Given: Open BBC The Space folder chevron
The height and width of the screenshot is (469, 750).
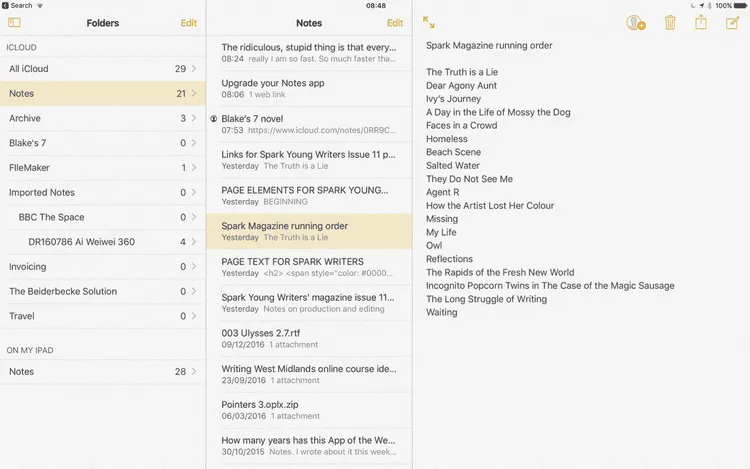Looking at the screenshot, I should (194, 217).
